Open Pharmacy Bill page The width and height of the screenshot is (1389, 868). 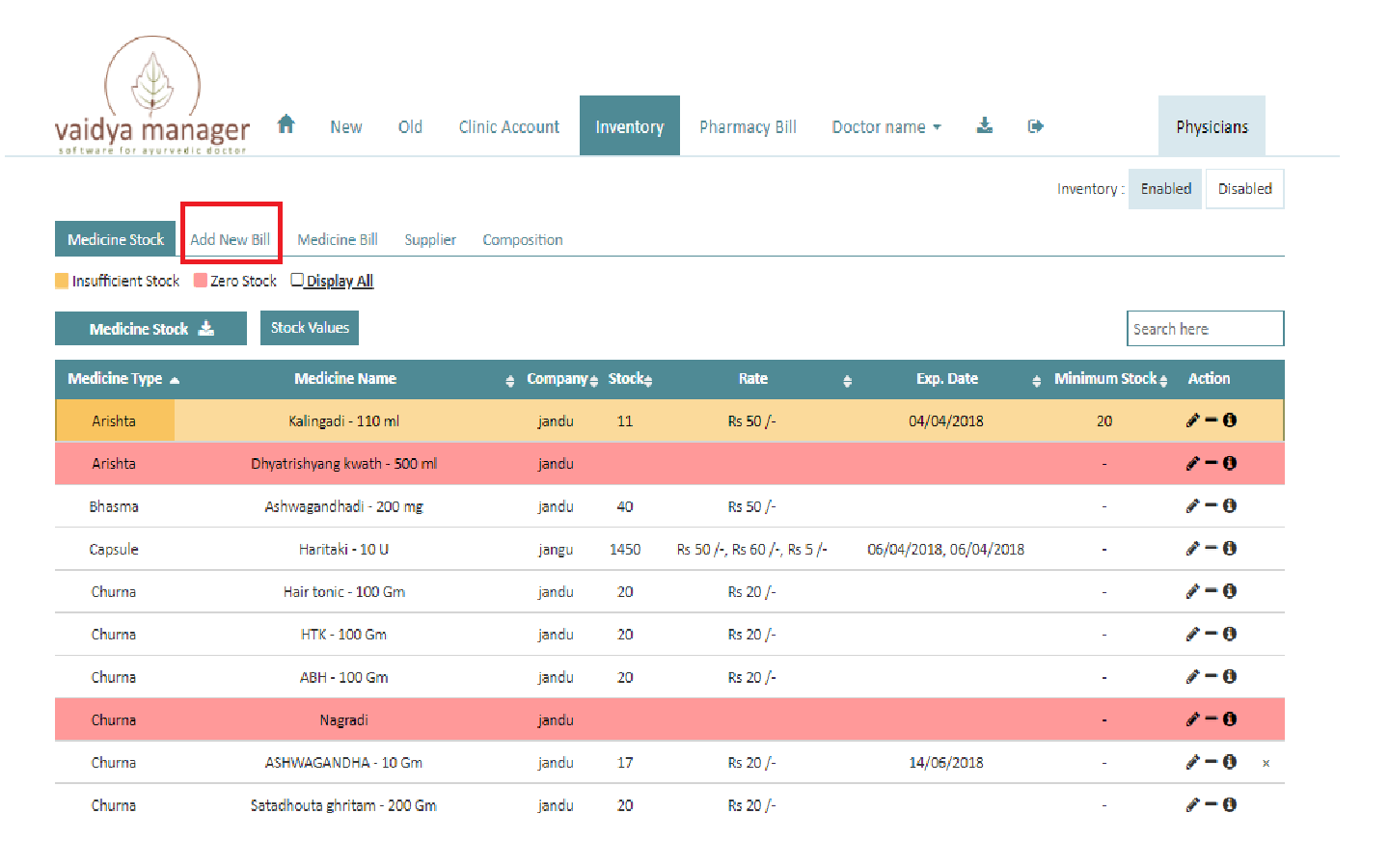tap(748, 127)
